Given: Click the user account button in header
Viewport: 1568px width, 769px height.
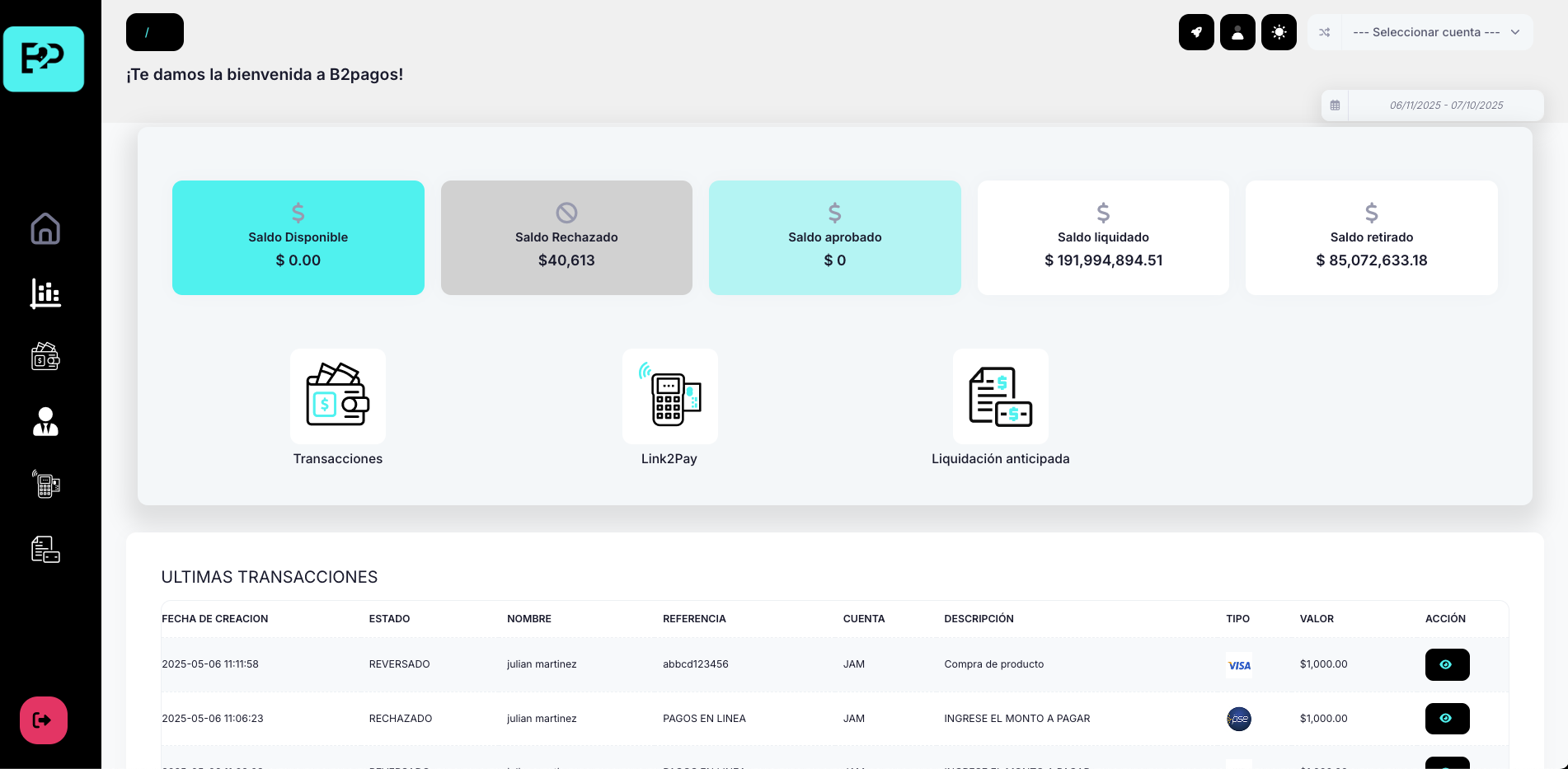Looking at the screenshot, I should pyautogui.click(x=1237, y=32).
